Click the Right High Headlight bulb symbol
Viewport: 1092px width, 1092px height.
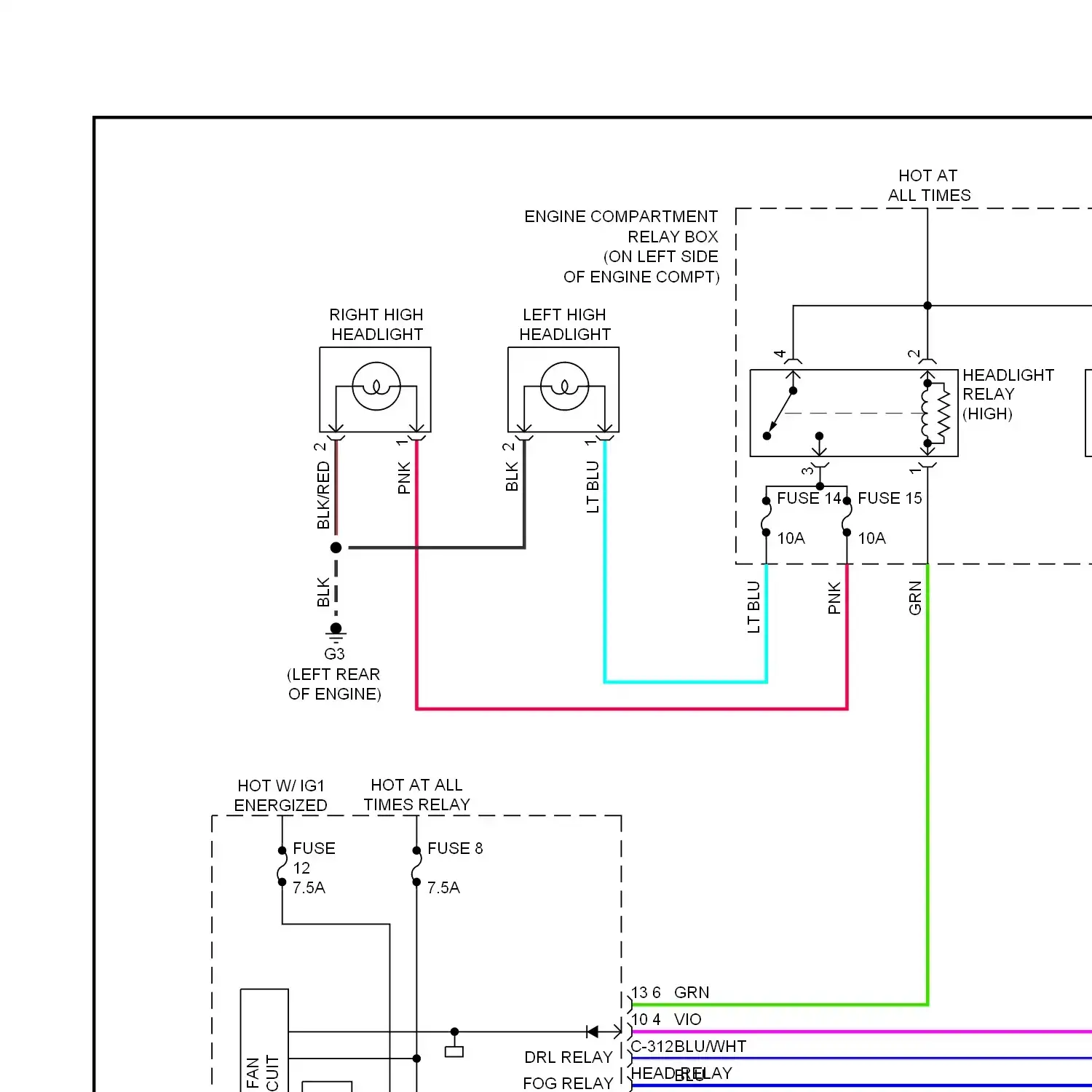pyautogui.click(x=376, y=386)
